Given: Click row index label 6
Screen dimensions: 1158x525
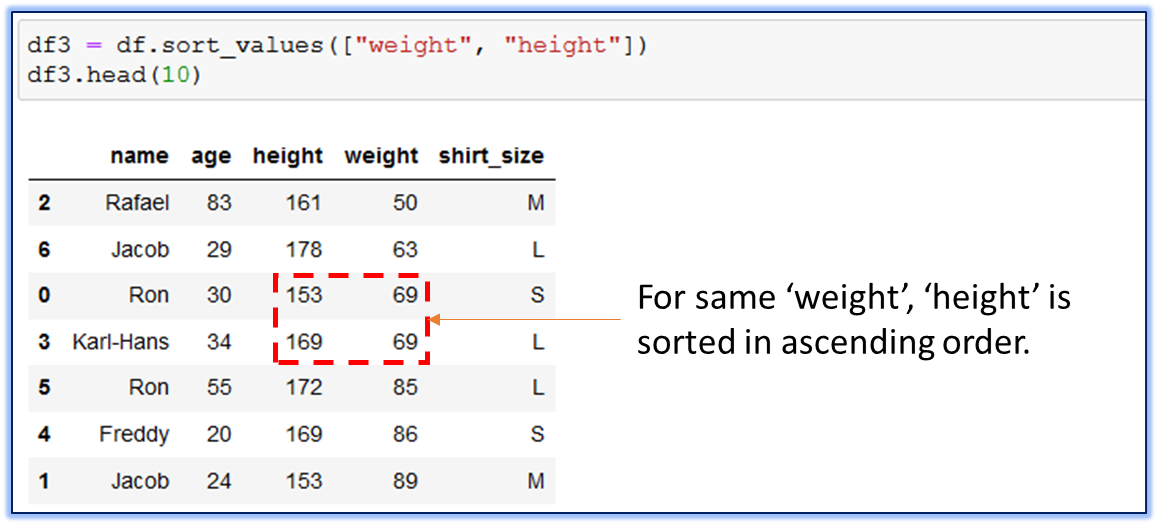Looking at the screenshot, I should [44, 249].
